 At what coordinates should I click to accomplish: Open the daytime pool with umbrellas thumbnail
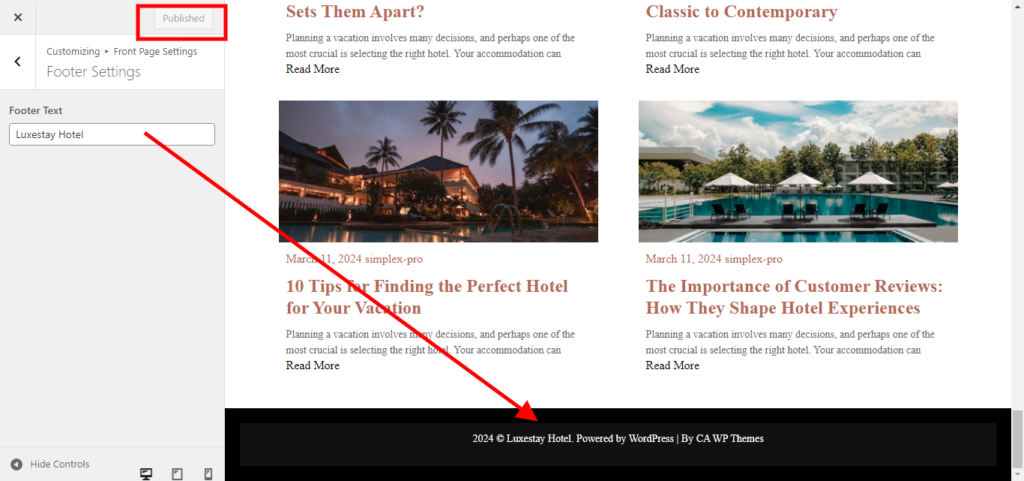pos(798,171)
